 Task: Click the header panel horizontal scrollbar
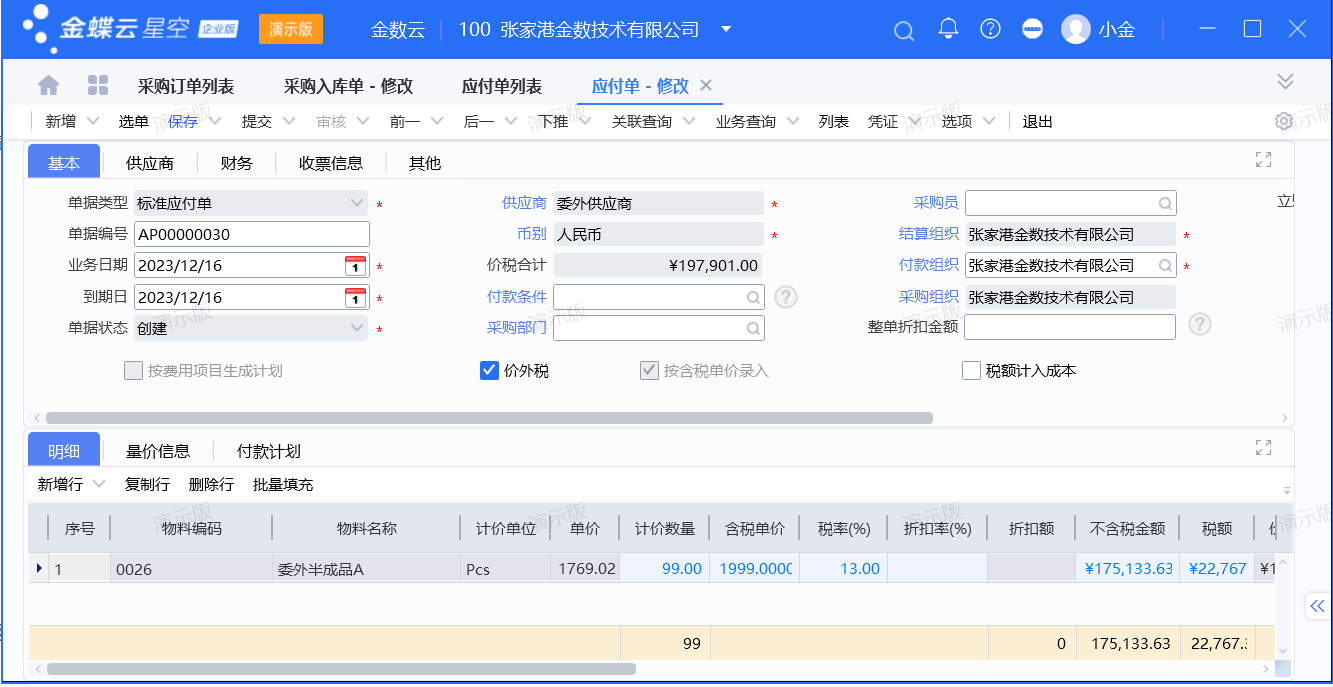click(489, 418)
